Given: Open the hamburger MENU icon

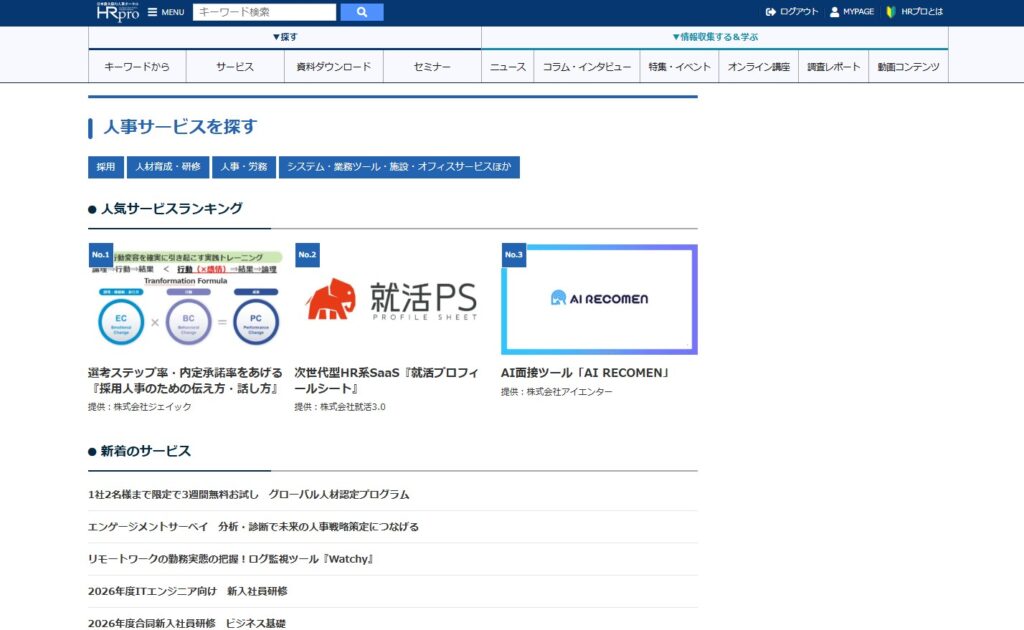Looking at the screenshot, I should point(152,12).
